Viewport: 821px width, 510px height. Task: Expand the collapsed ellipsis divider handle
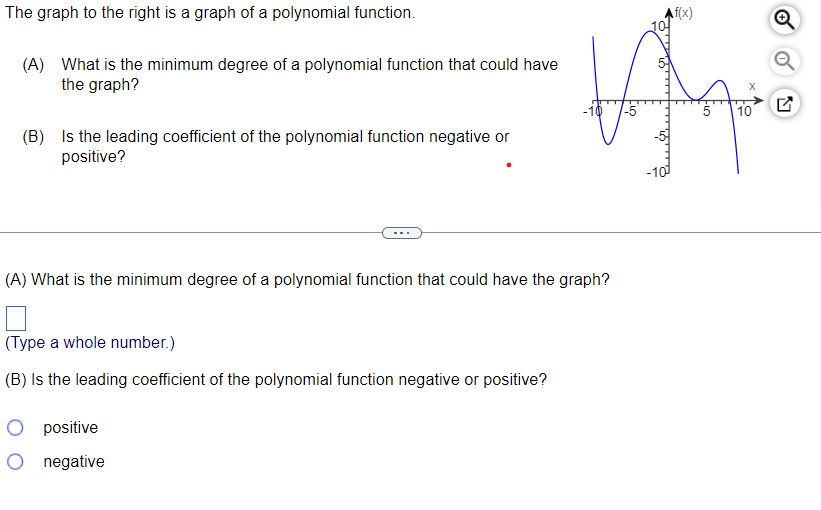click(402, 233)
